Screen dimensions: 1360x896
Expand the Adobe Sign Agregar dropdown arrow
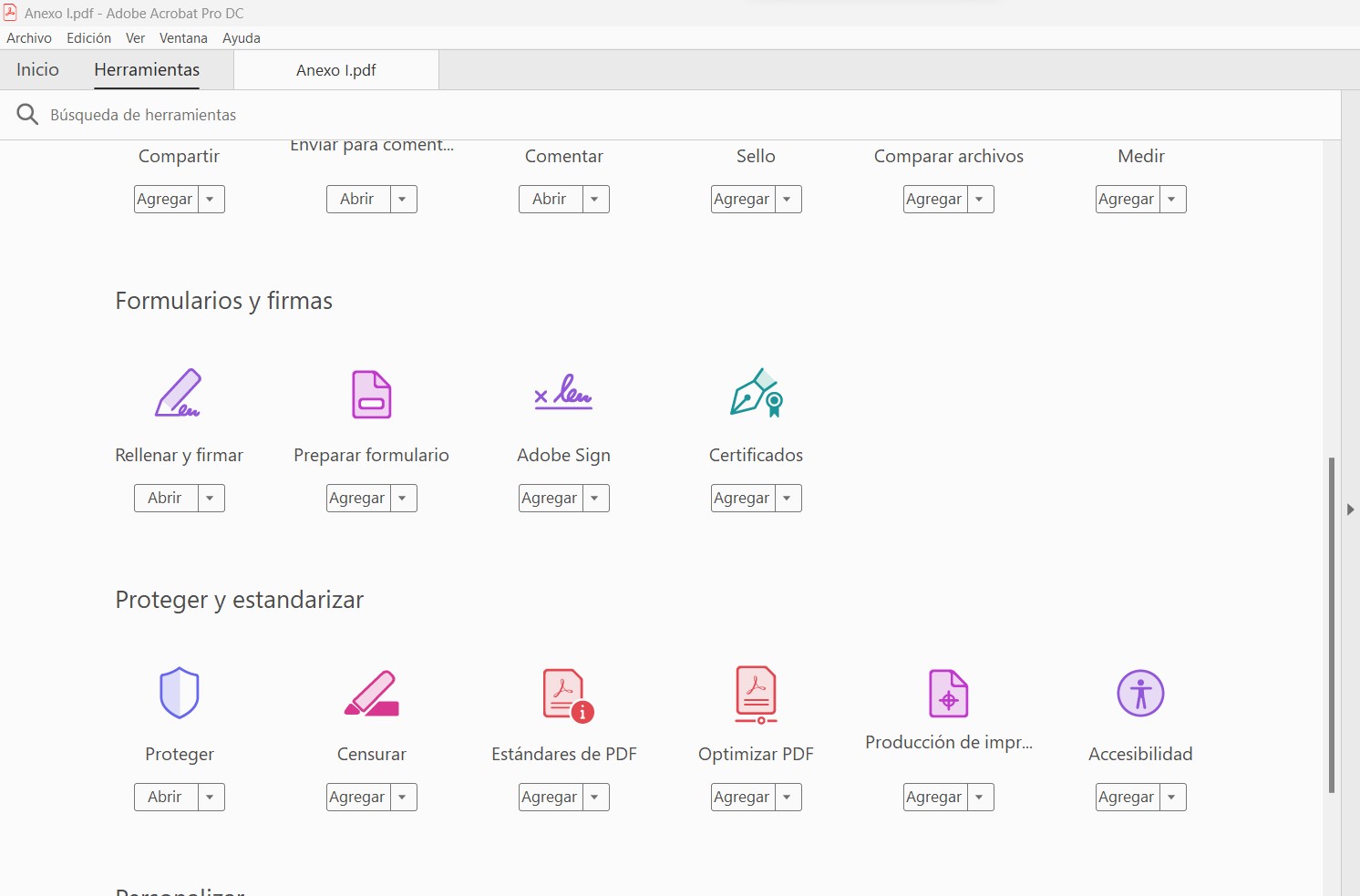click(595, 499)
